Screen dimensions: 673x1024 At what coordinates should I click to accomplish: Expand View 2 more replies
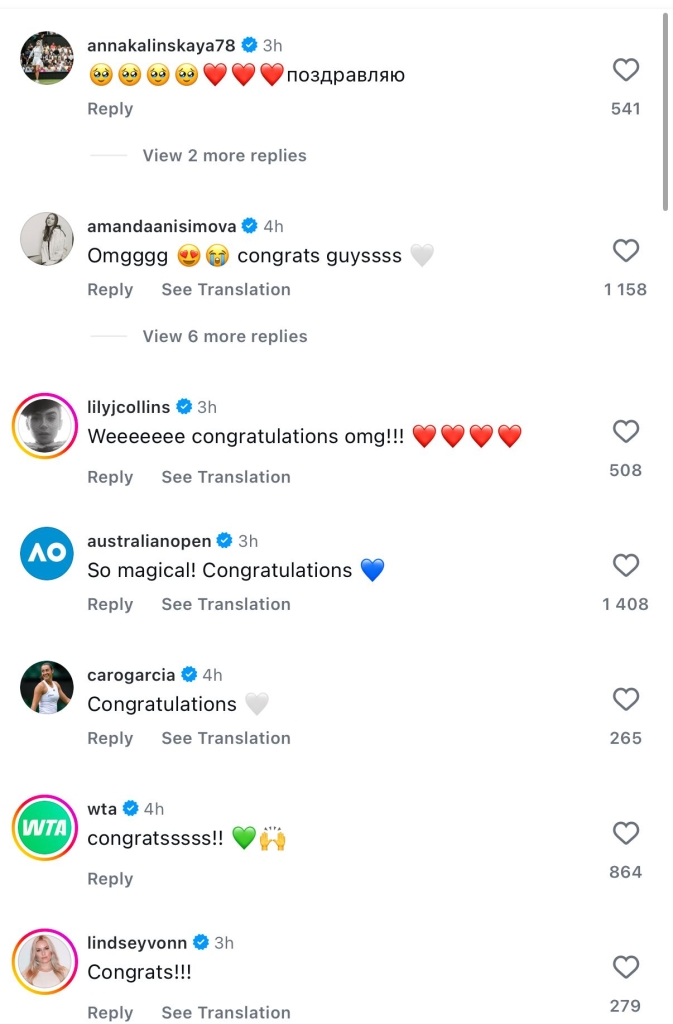click(224, 156)
